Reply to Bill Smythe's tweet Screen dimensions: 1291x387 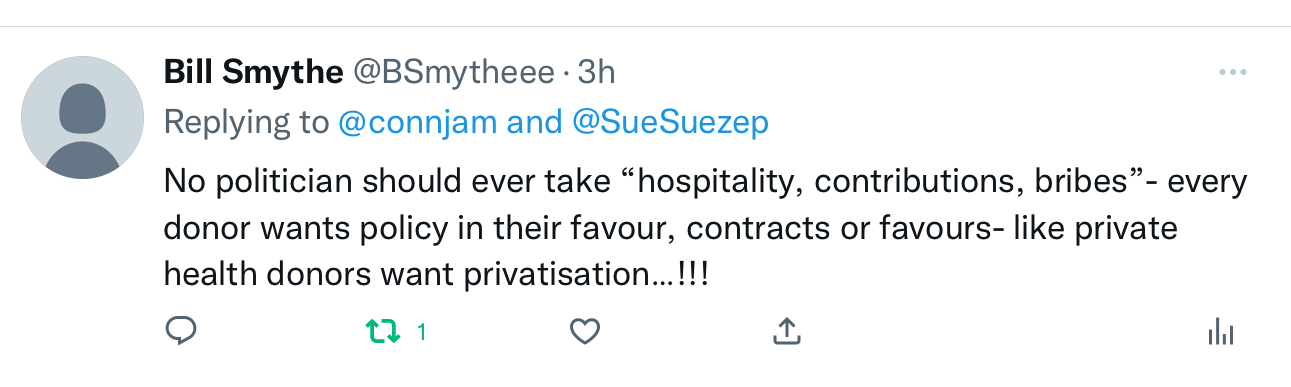coord(180,331)
